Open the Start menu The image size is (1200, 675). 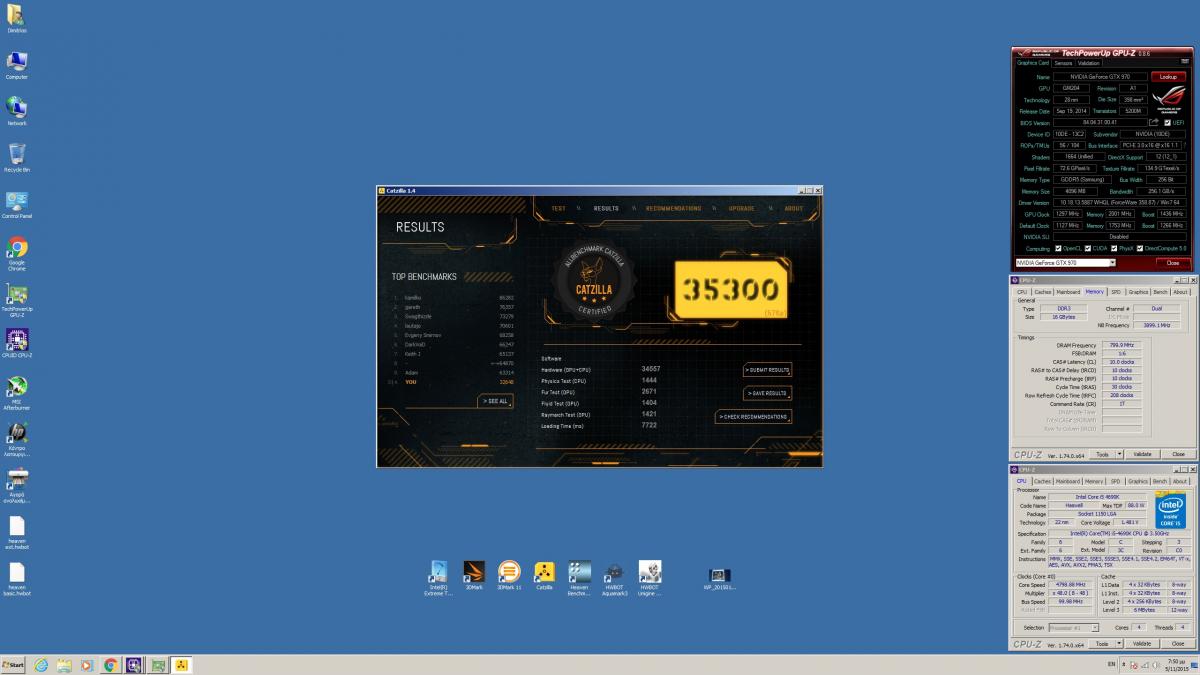click(13, 665)
